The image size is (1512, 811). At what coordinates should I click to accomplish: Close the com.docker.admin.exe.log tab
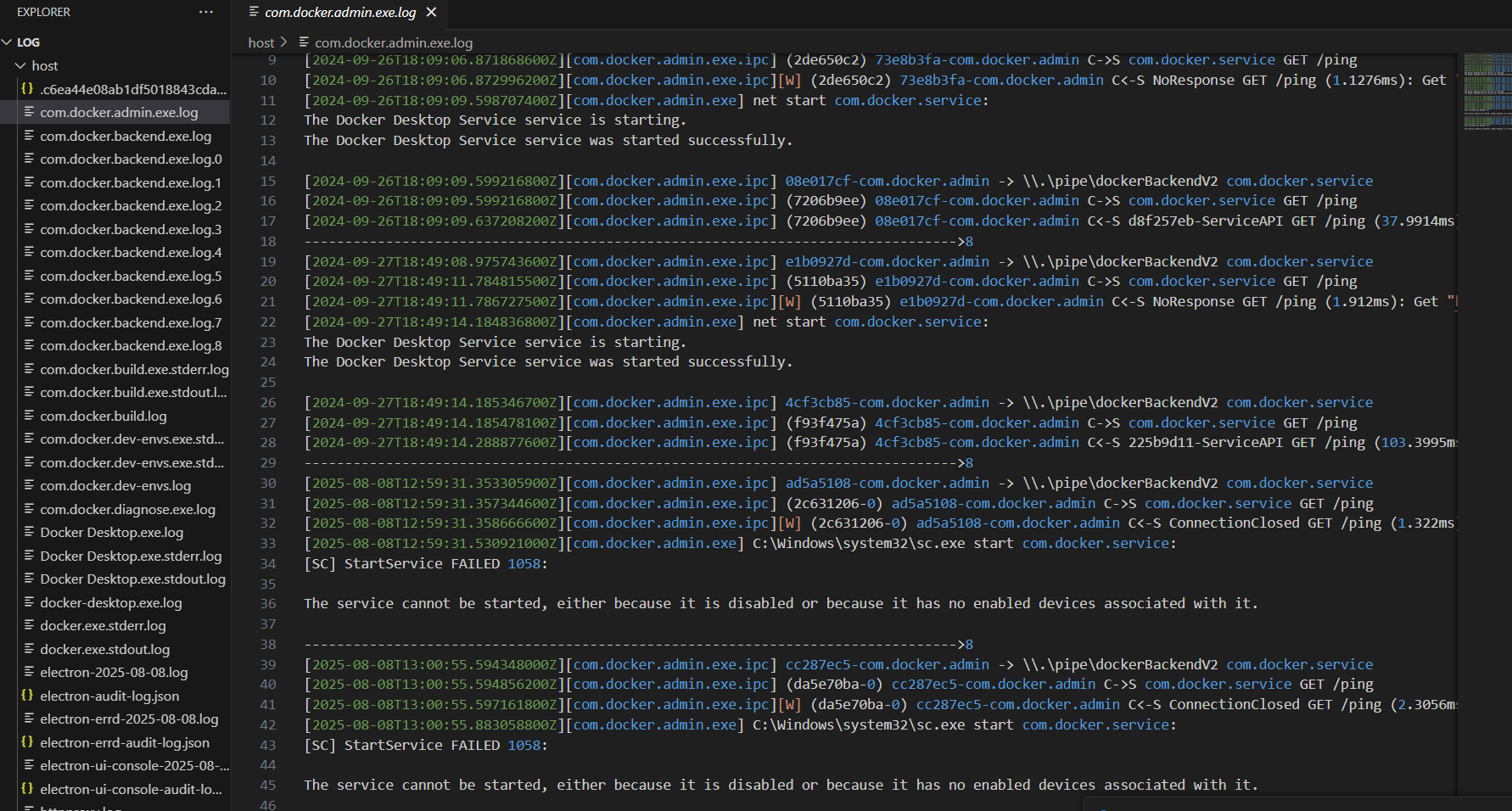tap(432, 13)
